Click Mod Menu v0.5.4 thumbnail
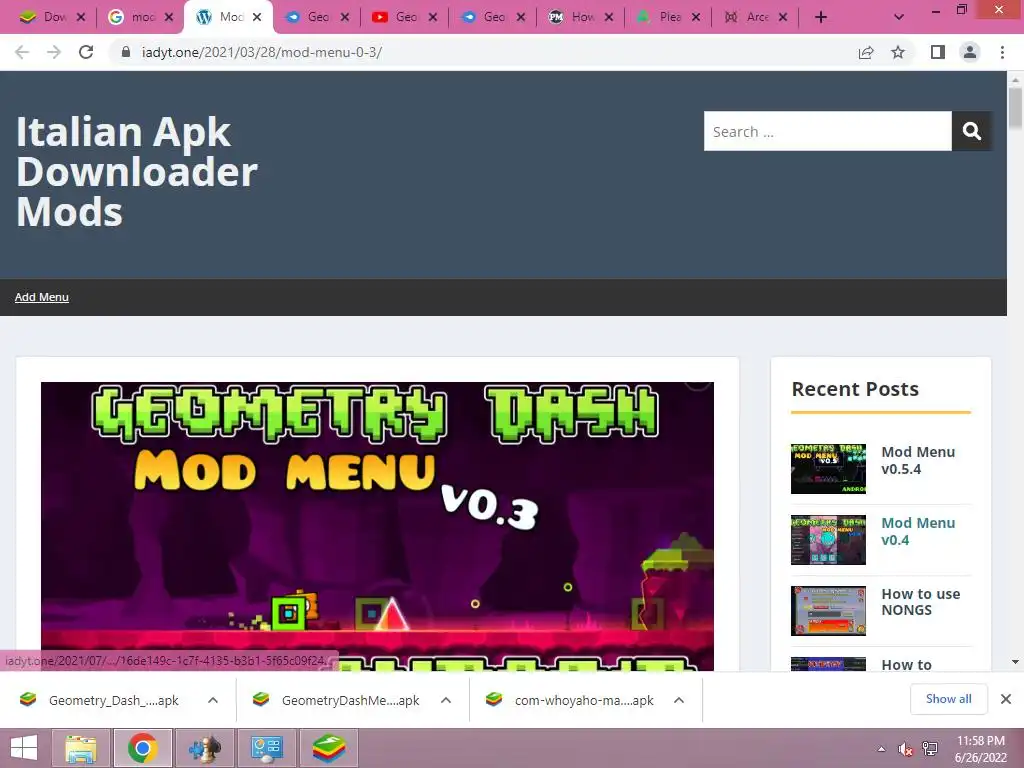1024x768 pixels. (x=828, y=469)
